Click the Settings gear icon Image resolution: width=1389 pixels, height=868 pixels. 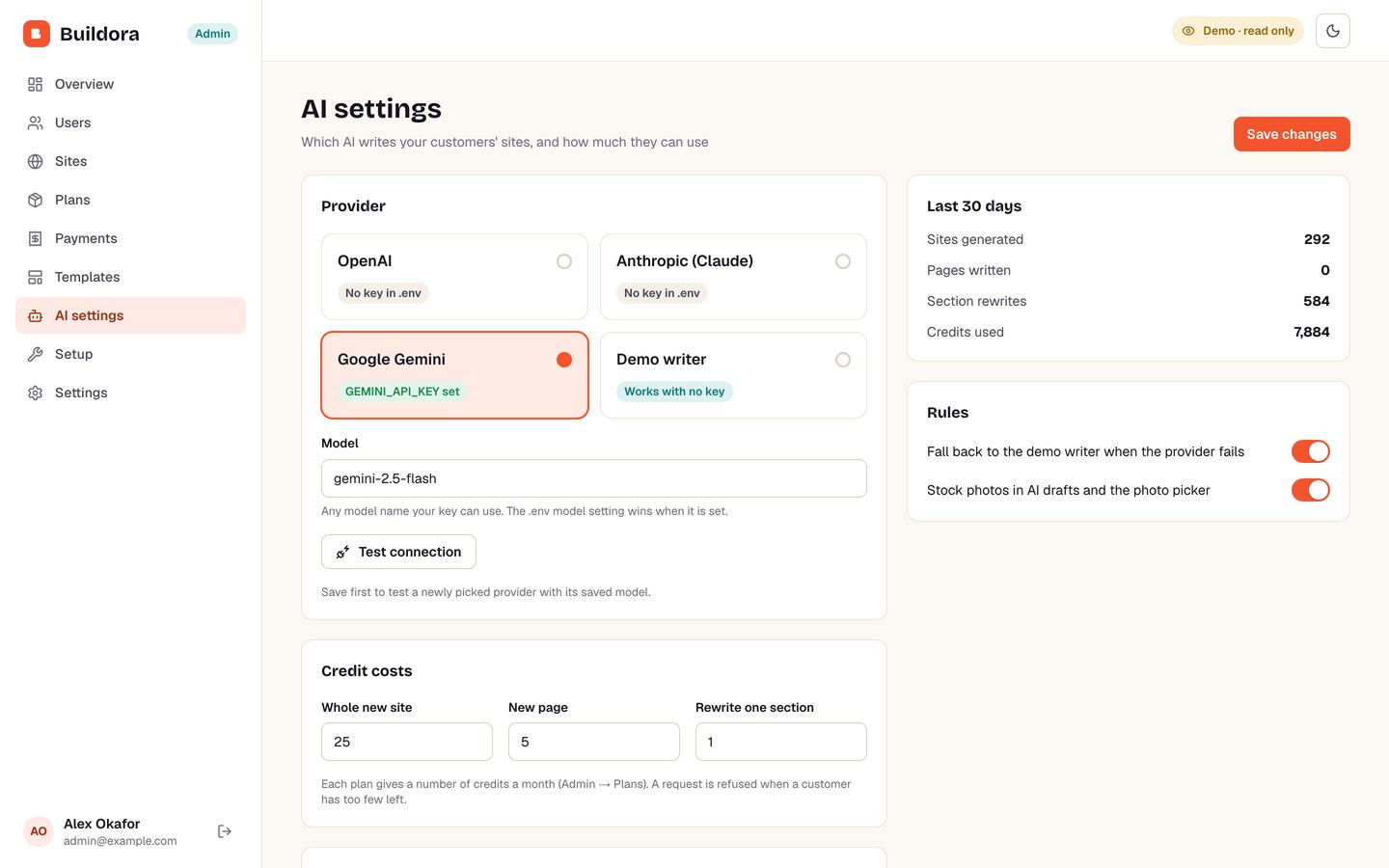(x=36, y=393)
